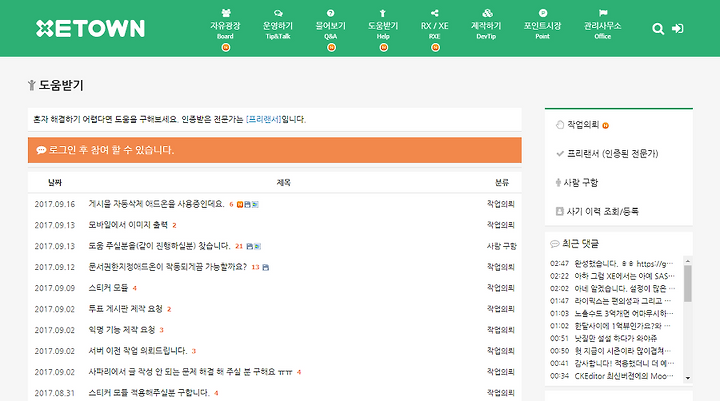
Task: Select 프리랜서 (인증된 전문가) in sidebar
Action: (613, 153)
